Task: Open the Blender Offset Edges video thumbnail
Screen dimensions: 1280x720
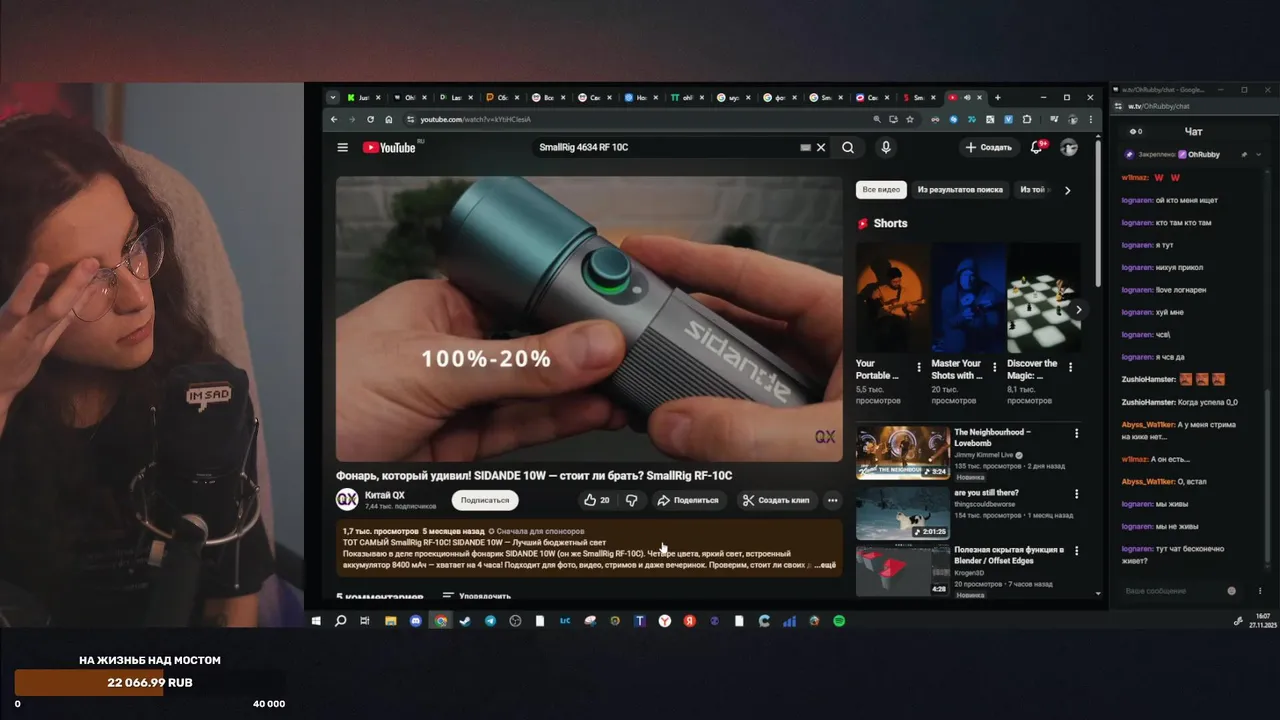Action: pos(903,571)
